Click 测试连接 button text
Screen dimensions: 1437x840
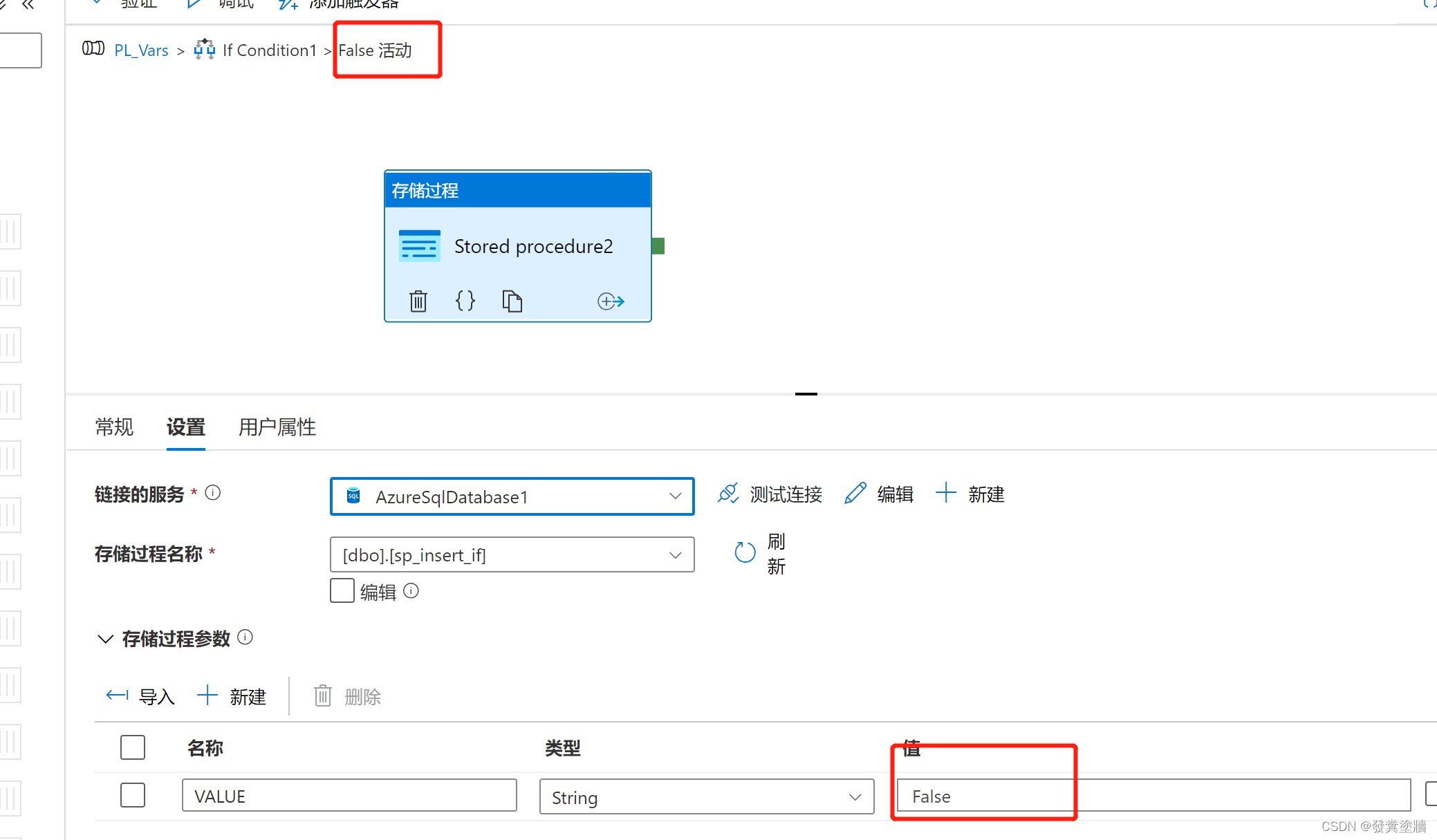click(x=786, y=494)
